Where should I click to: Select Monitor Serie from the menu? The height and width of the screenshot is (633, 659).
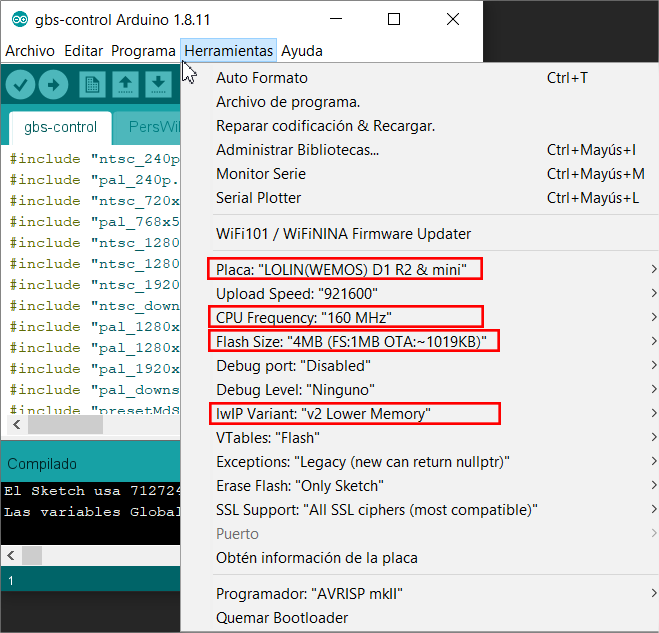(x=261, y=174)
